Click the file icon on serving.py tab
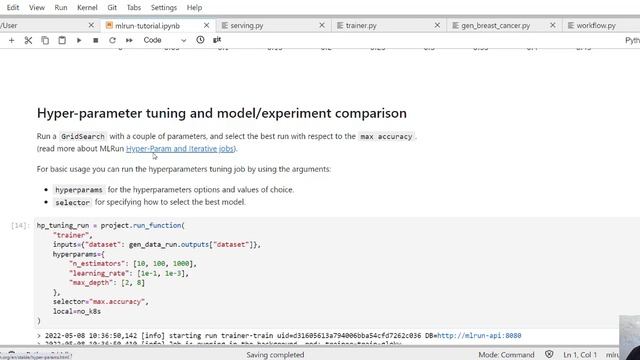Viewport: 640px width, 360px height. tap(224, 25)
